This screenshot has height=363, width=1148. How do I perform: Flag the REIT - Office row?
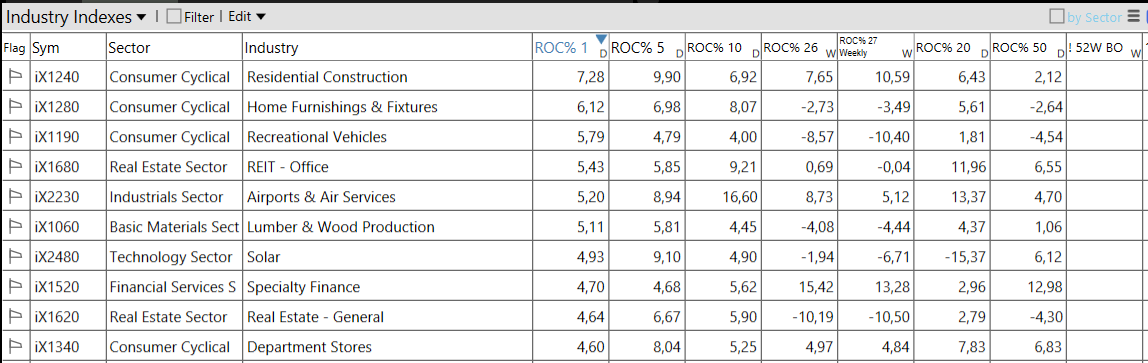click(x=15, y=167)
